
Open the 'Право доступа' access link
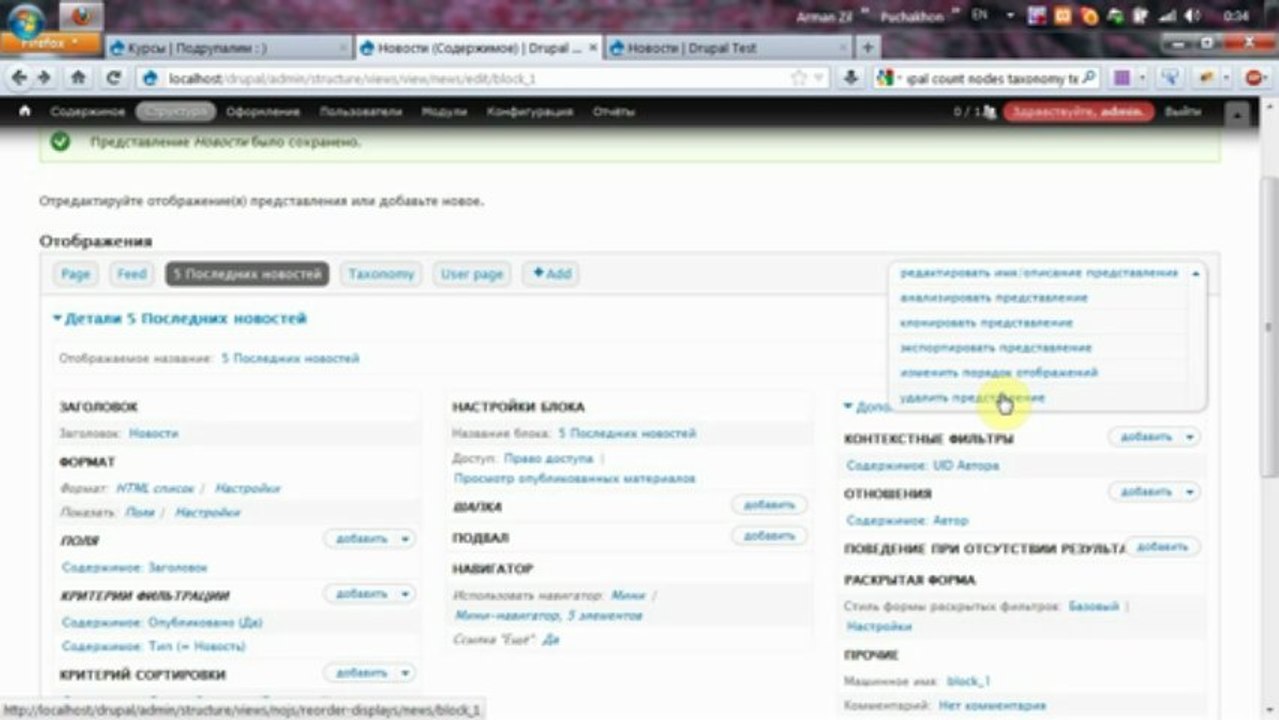coord(548,458)
